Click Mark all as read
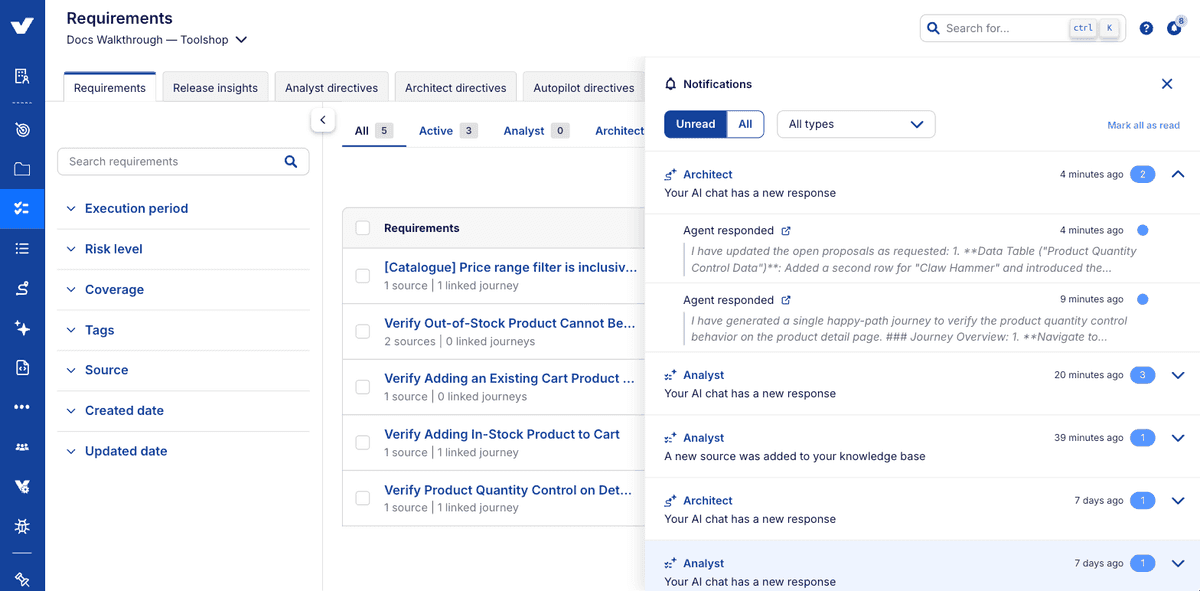1200x591 pixels. coord(1143,125)
